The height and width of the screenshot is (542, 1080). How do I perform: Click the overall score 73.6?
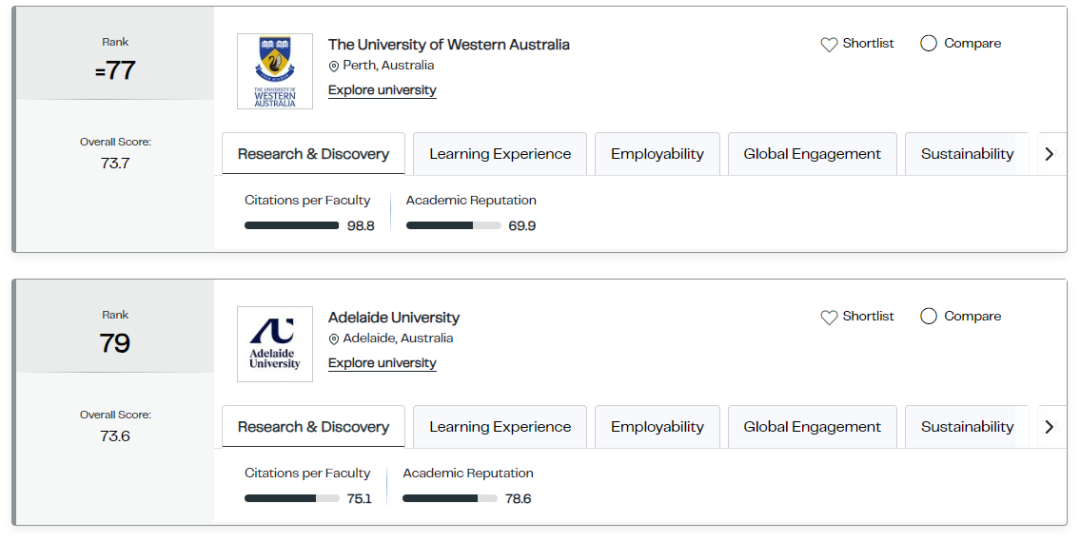click(115, 436)
